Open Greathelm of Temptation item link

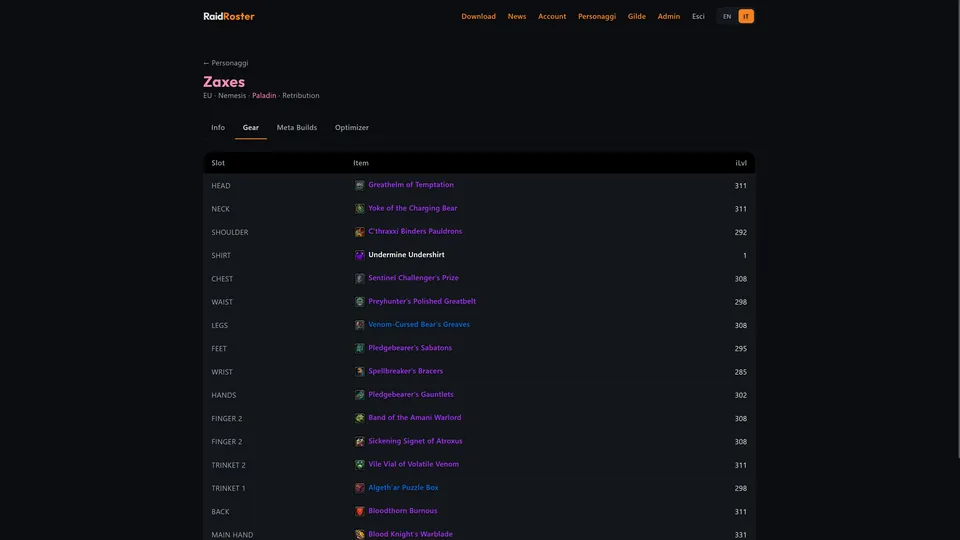[411, 185]
